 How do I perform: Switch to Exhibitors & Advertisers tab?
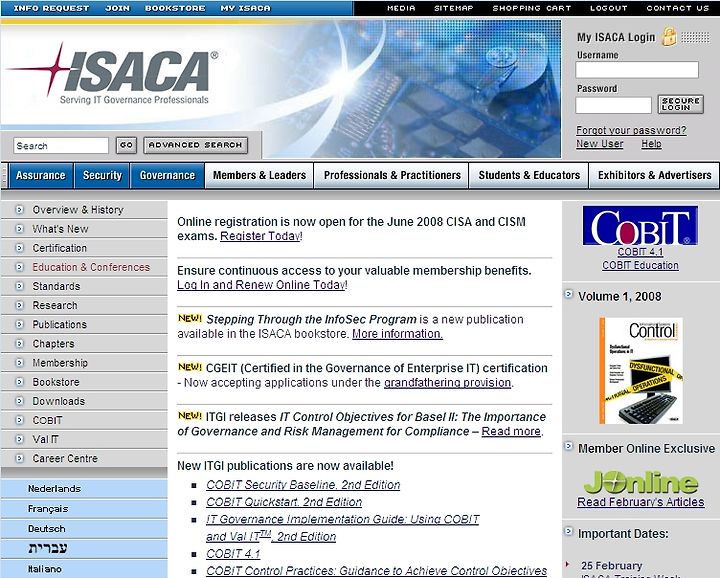click(x=654, y=175)
